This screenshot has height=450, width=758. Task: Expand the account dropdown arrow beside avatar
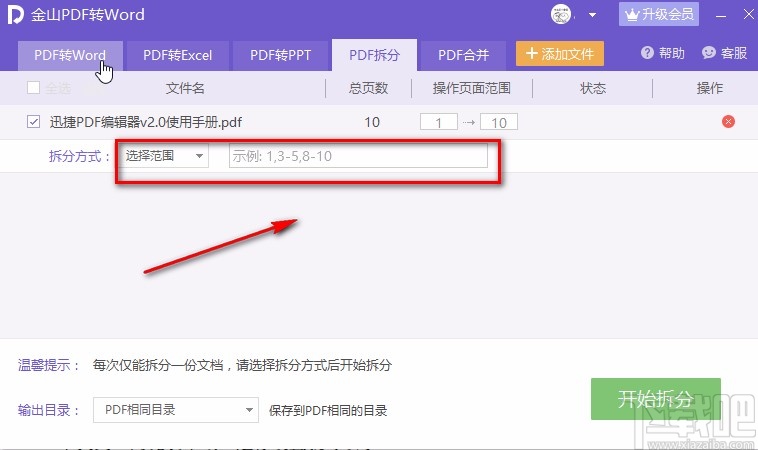pyautogui.click(x=592, y=15)
